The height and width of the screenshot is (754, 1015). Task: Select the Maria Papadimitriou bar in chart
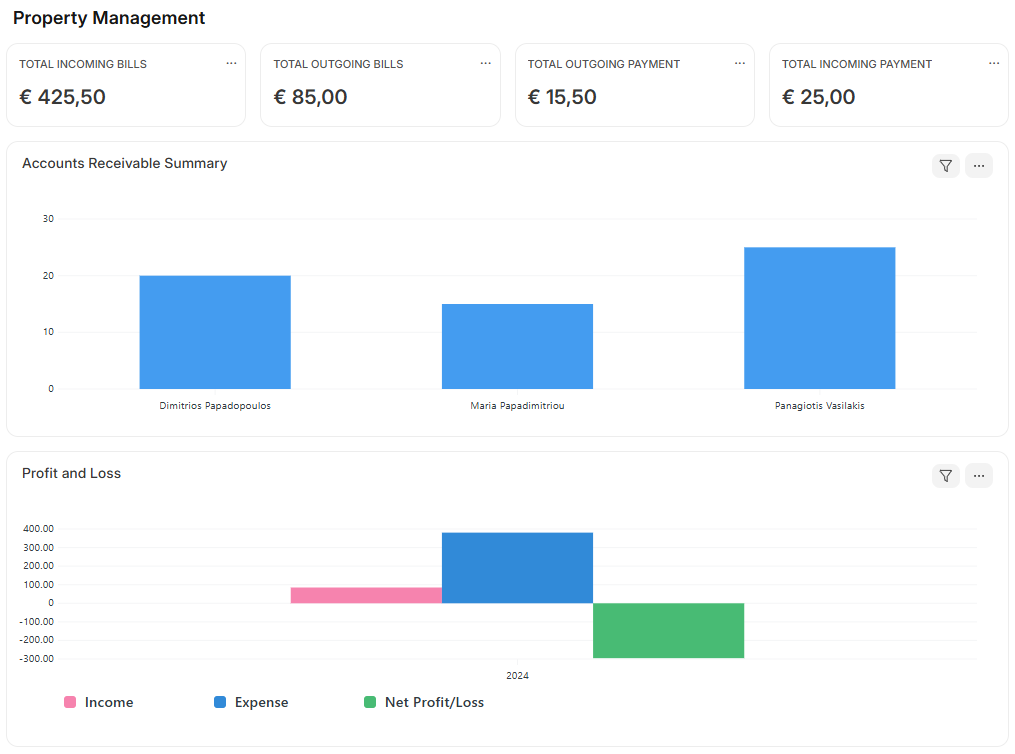[x=517, y=346]
